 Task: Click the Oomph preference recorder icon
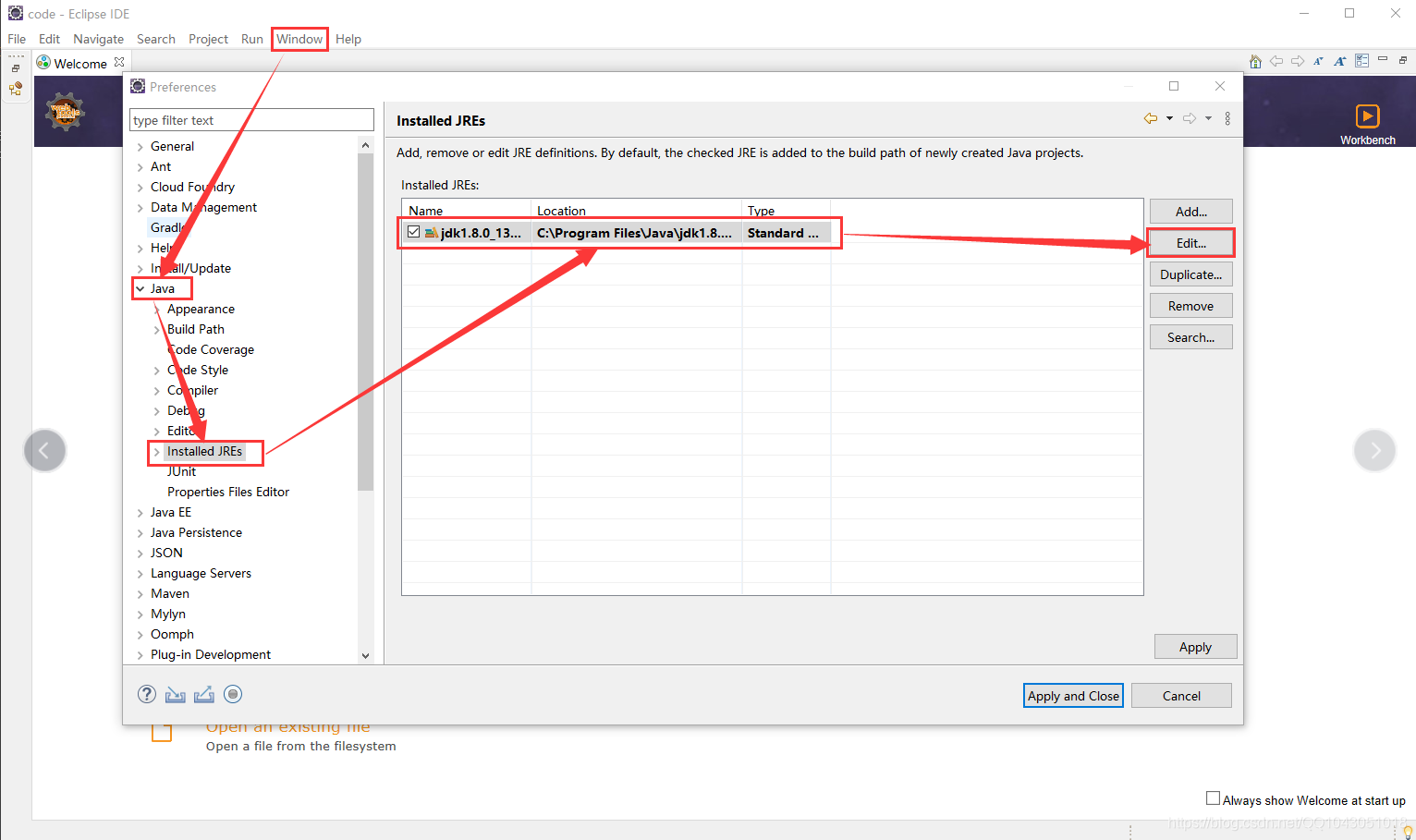pyautogui.click(x=233, y=695)
